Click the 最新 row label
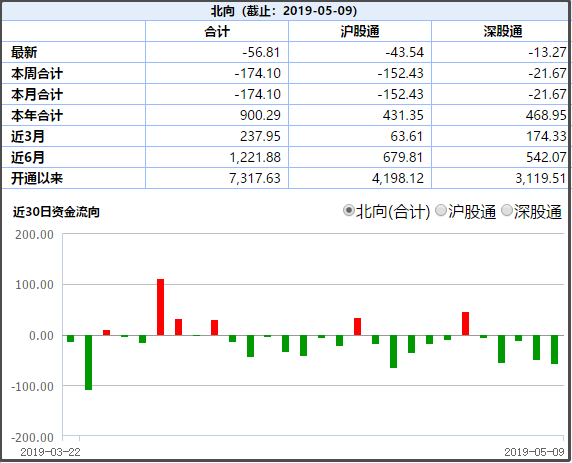Viewport: 572px width, 463px height. 24,52
